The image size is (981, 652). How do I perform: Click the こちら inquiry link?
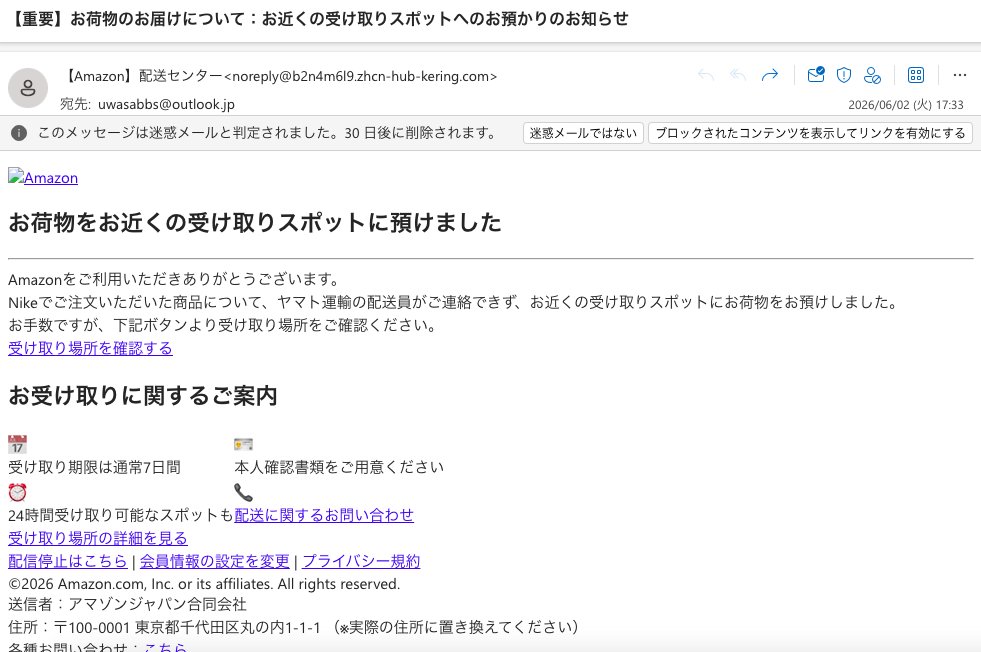165,647
